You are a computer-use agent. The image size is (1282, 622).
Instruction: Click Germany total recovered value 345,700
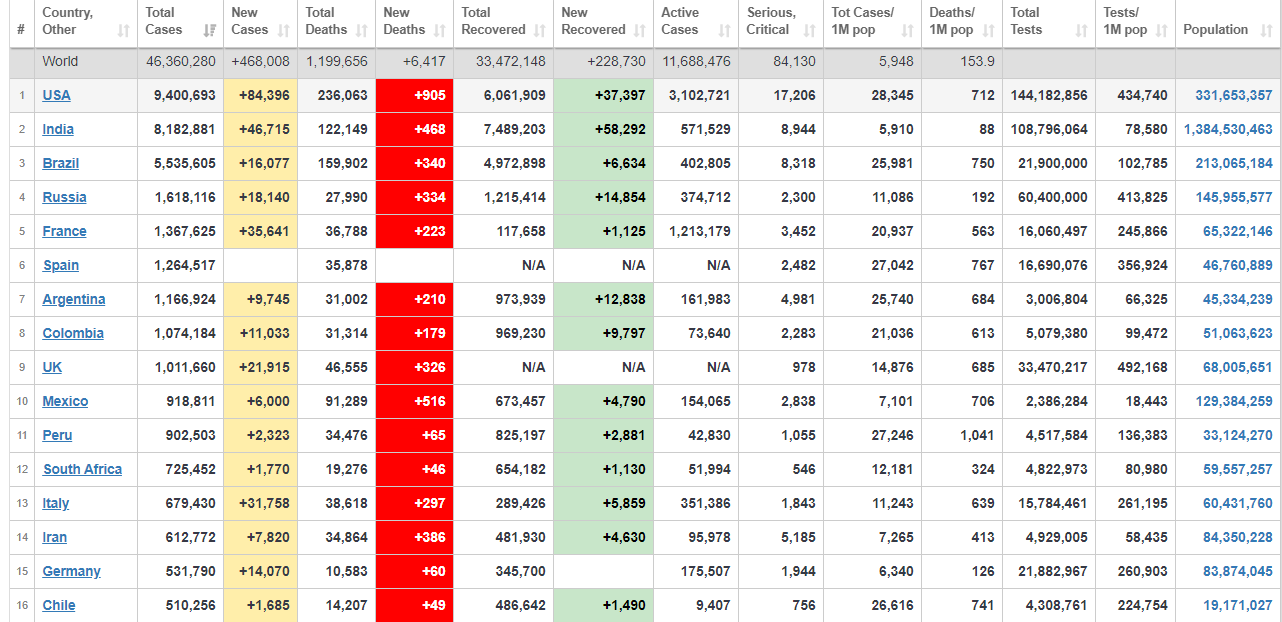click(x=521, y=571)
